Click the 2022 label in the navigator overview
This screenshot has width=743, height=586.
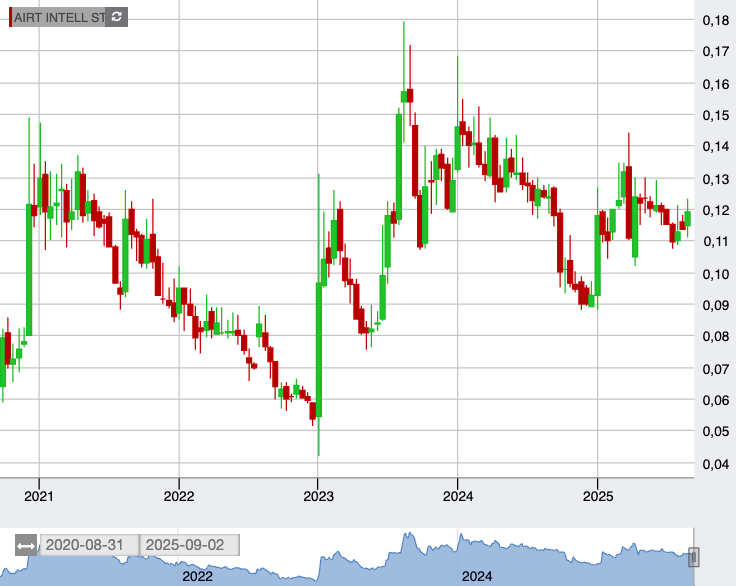198,577
